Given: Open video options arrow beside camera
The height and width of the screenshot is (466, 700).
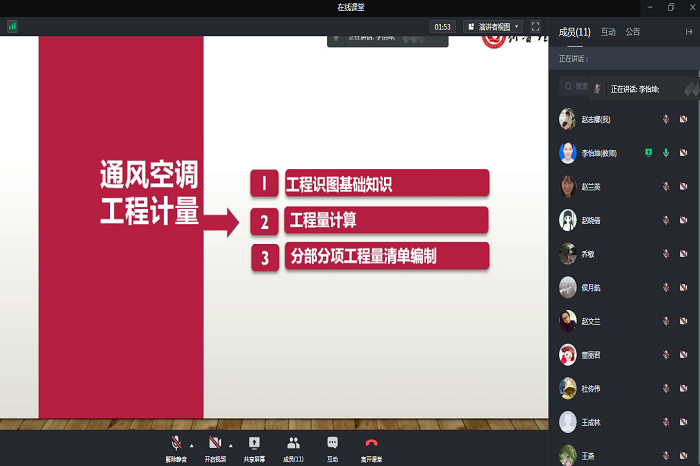Looking at the screenshot, I should click(230, 445).
